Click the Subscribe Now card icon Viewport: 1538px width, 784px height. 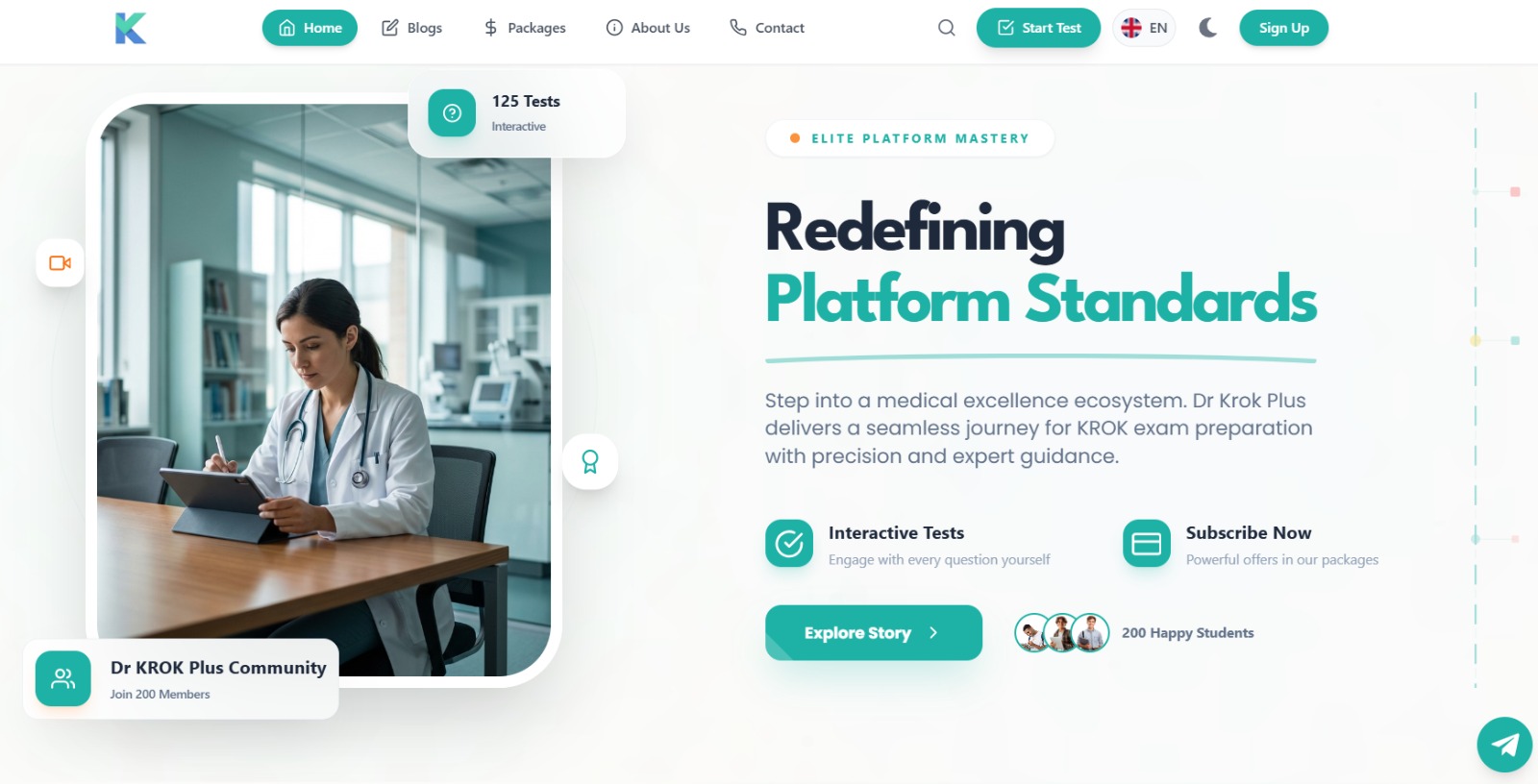(1147, 544)
